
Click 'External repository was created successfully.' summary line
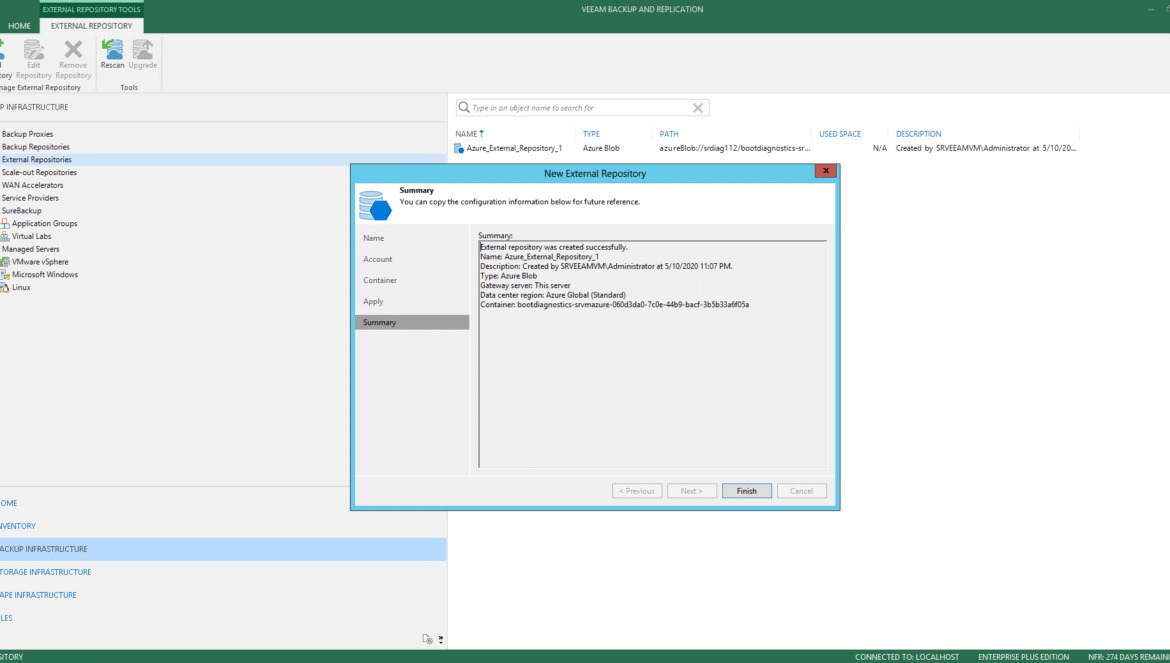[554, 247]
